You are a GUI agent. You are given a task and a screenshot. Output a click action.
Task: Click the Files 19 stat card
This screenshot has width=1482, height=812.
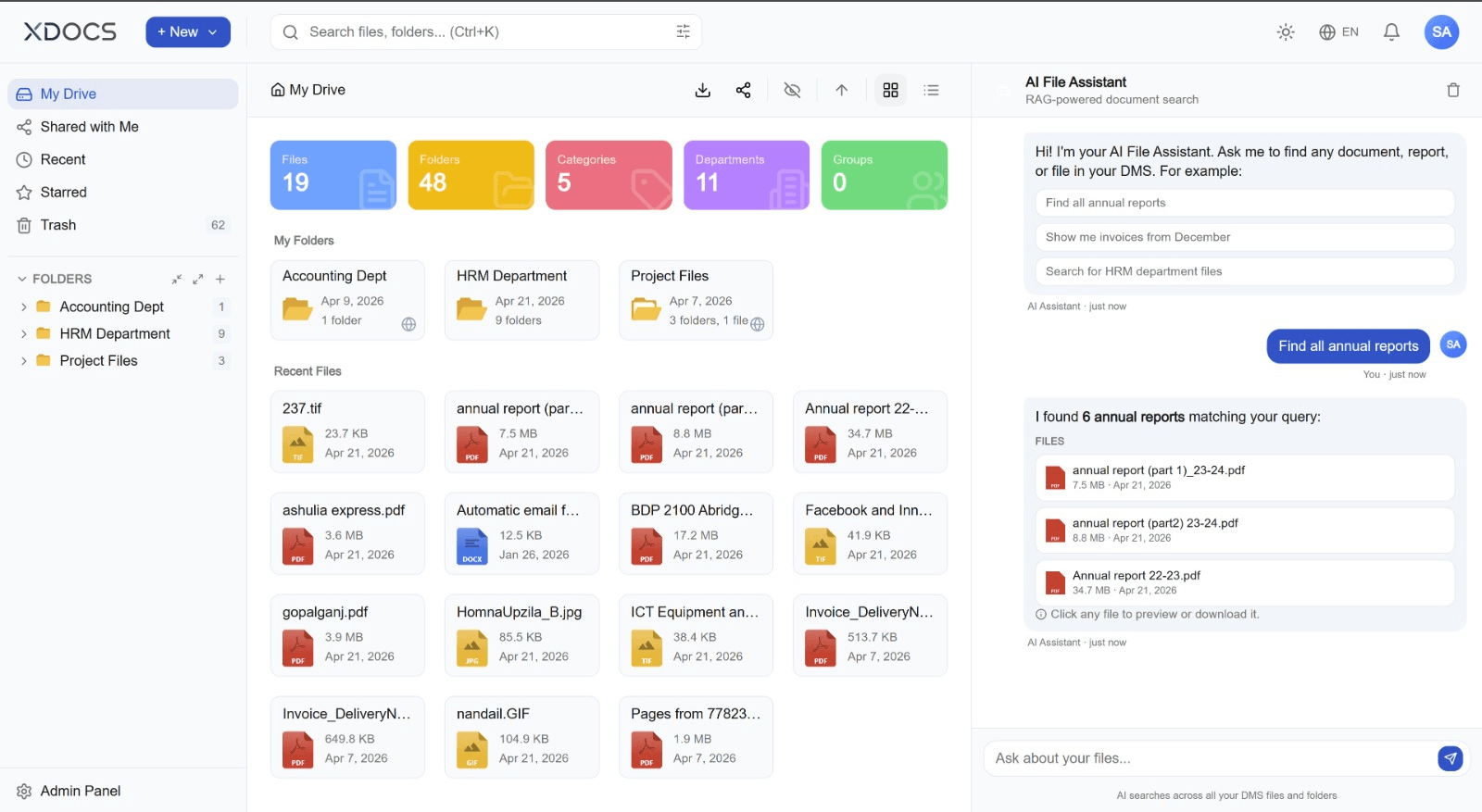click(x=333, y=175)
